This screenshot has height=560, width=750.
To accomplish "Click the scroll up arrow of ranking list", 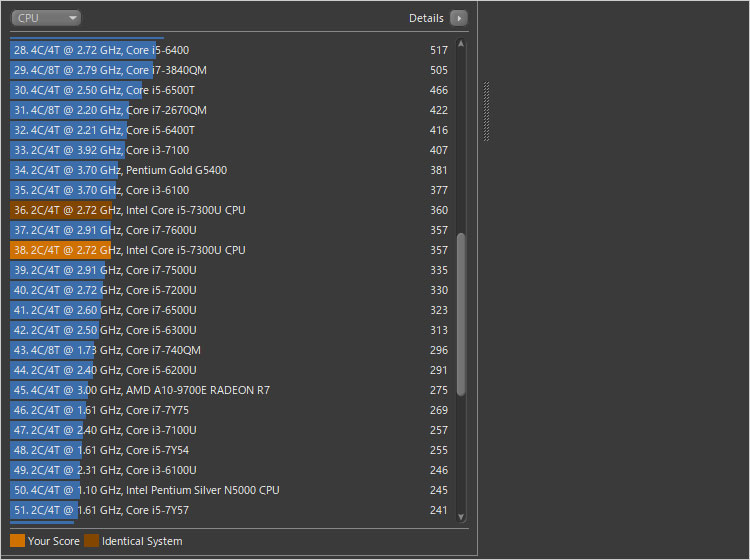I will (461, 44).
